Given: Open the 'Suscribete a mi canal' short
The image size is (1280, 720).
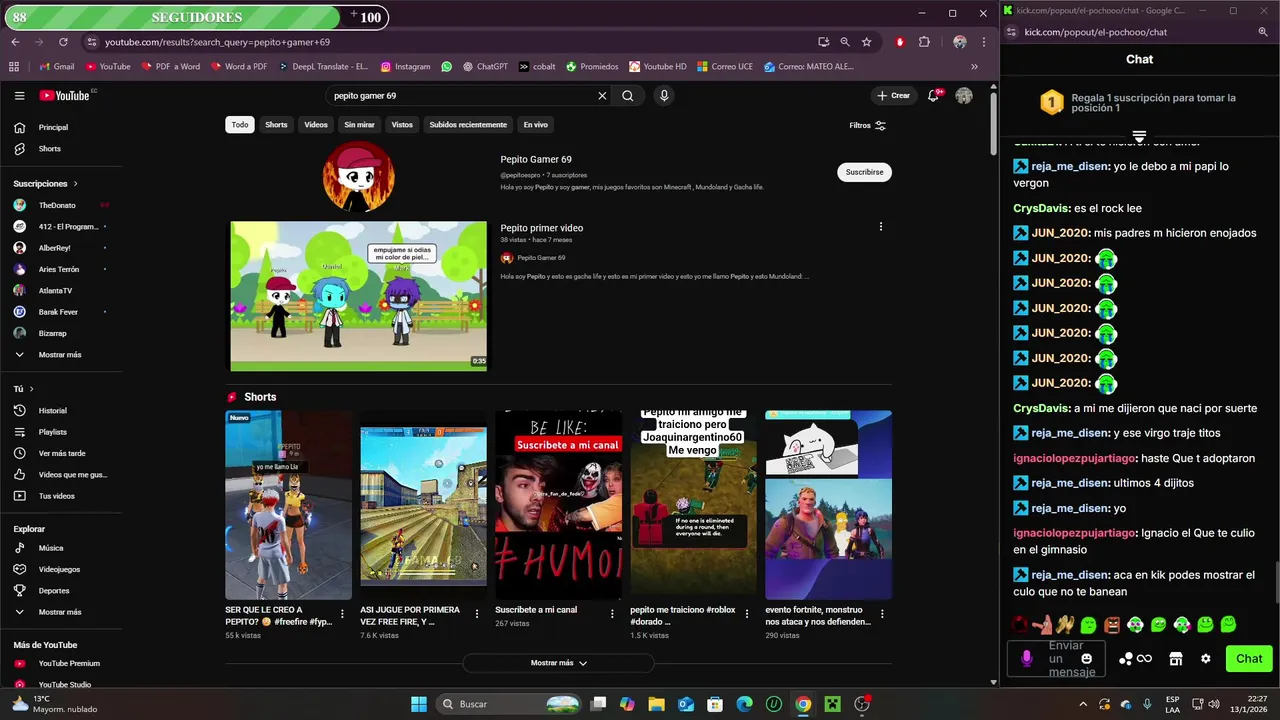Looking at the screenshot, I should 558,505.
